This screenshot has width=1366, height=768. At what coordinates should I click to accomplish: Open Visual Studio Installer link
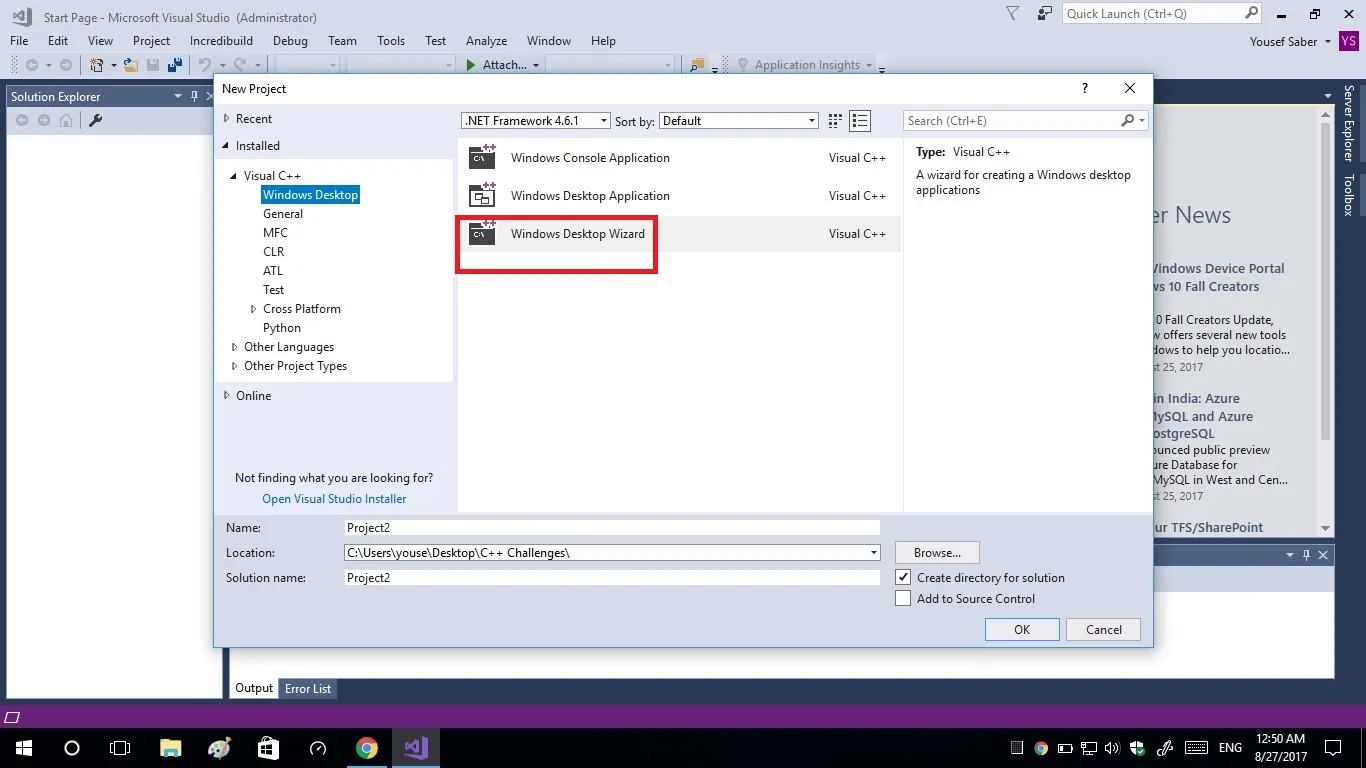coord(334,499)
